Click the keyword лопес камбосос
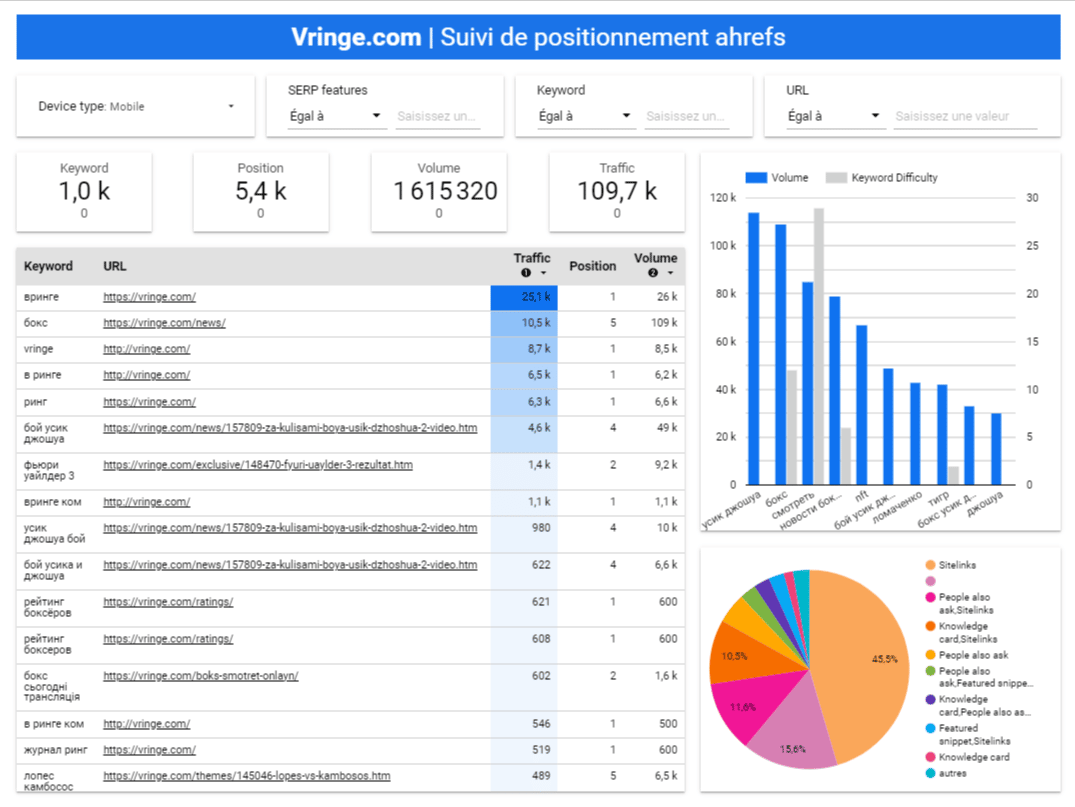Screen dimensions: 1075x807 pos(48,782)
